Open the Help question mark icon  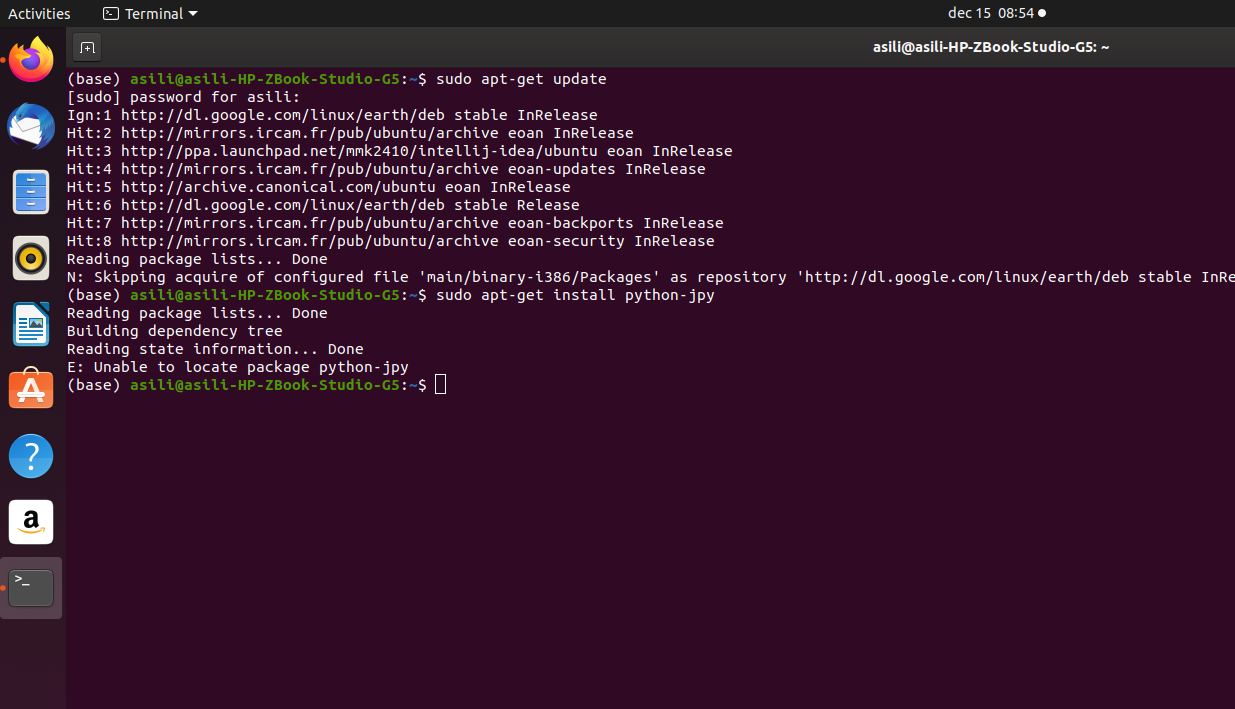tap(32, 456)
